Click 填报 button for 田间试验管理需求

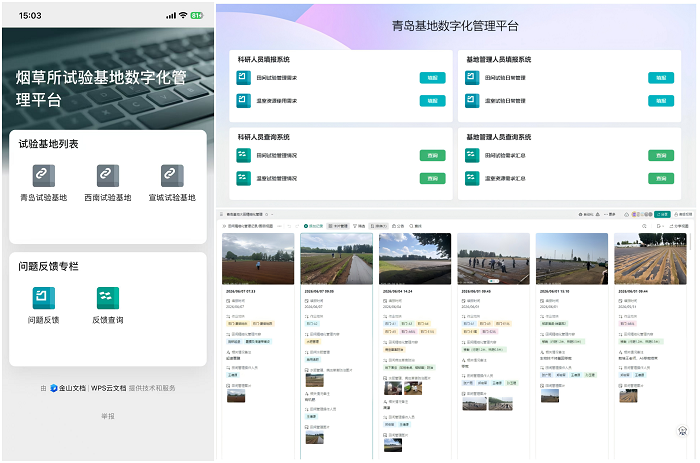[x=433, y=78]
